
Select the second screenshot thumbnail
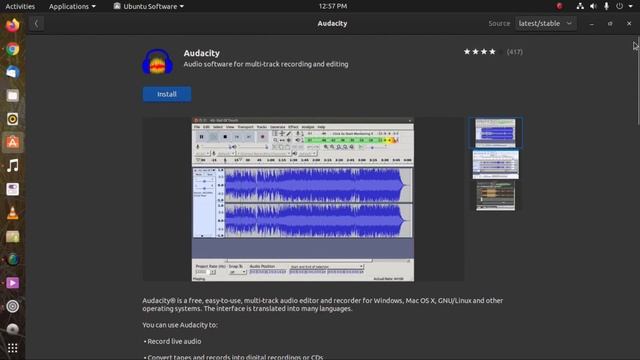(496, 164)
